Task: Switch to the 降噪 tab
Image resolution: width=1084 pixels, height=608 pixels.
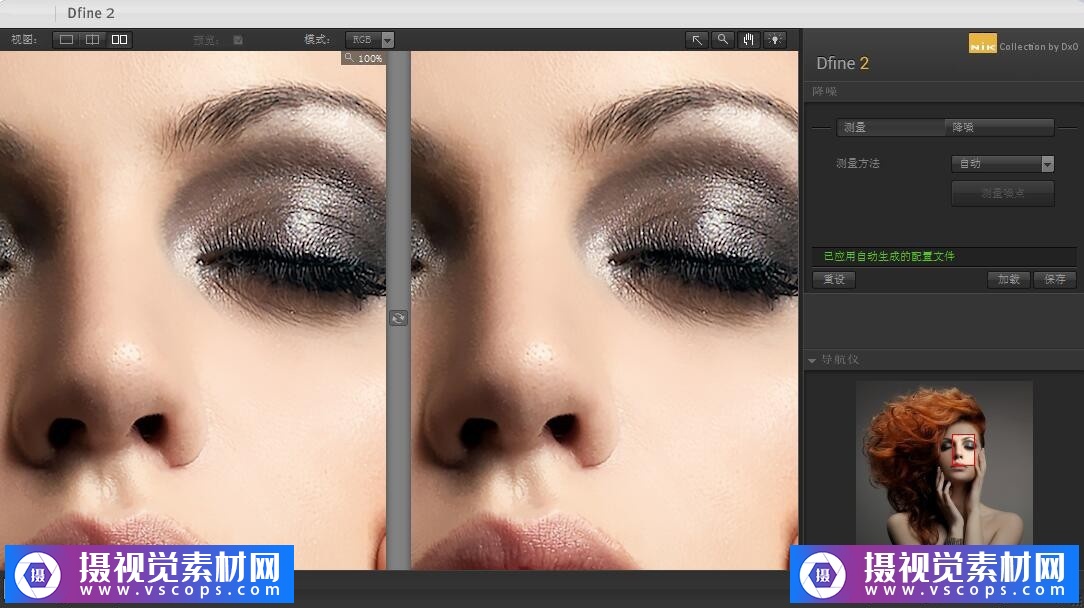Action: 999,128
